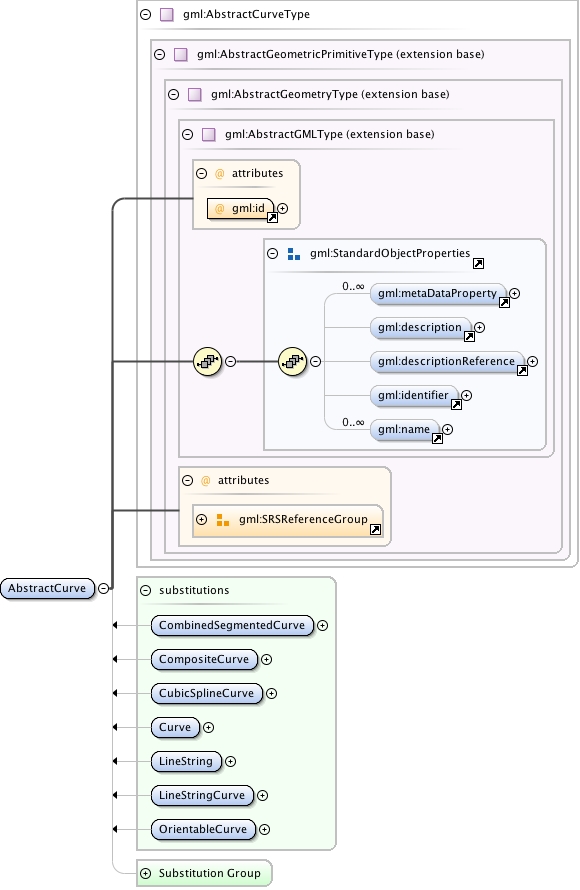
Task: Select the Curve element node
Action: click(175, 728)
